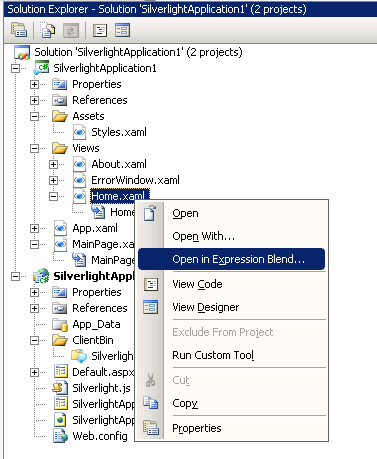This screenshot has width=377, height=459.
Task: Collapse the SilverlightApplication1 project node
Action: [x=15, y=68]
